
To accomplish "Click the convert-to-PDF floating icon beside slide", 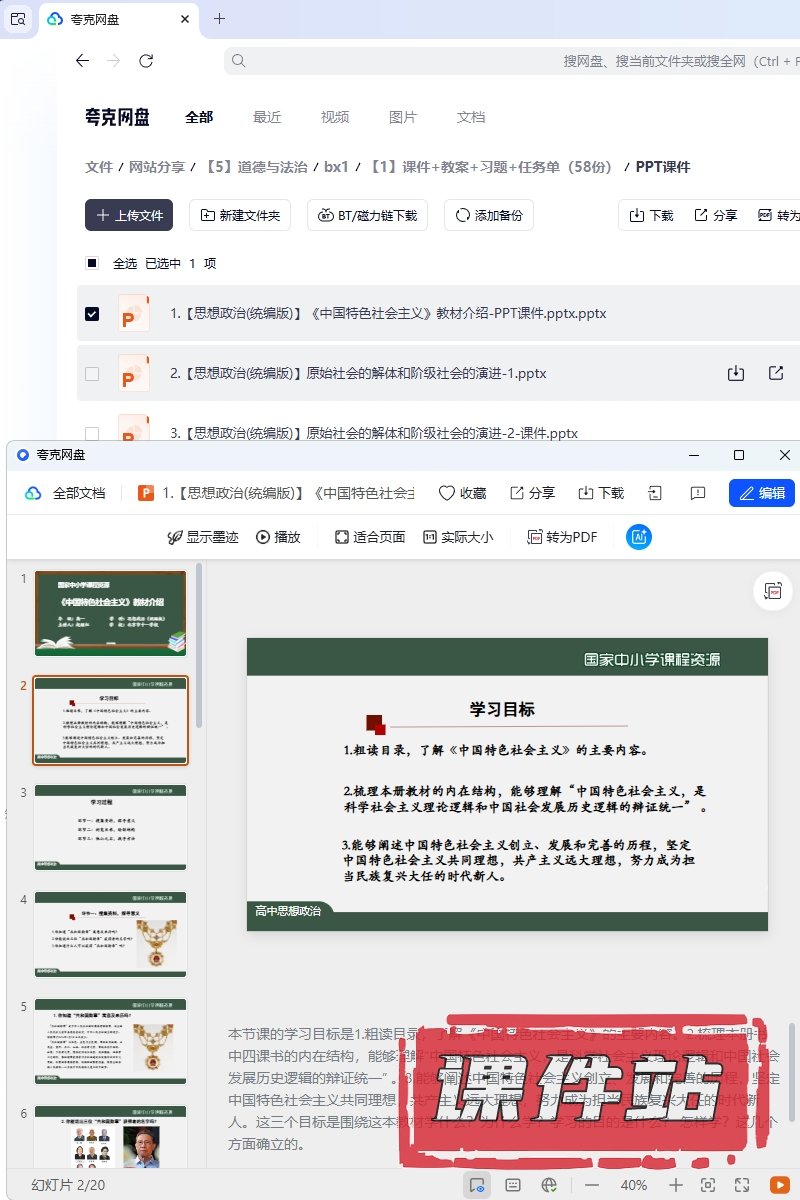I will 773,591.
